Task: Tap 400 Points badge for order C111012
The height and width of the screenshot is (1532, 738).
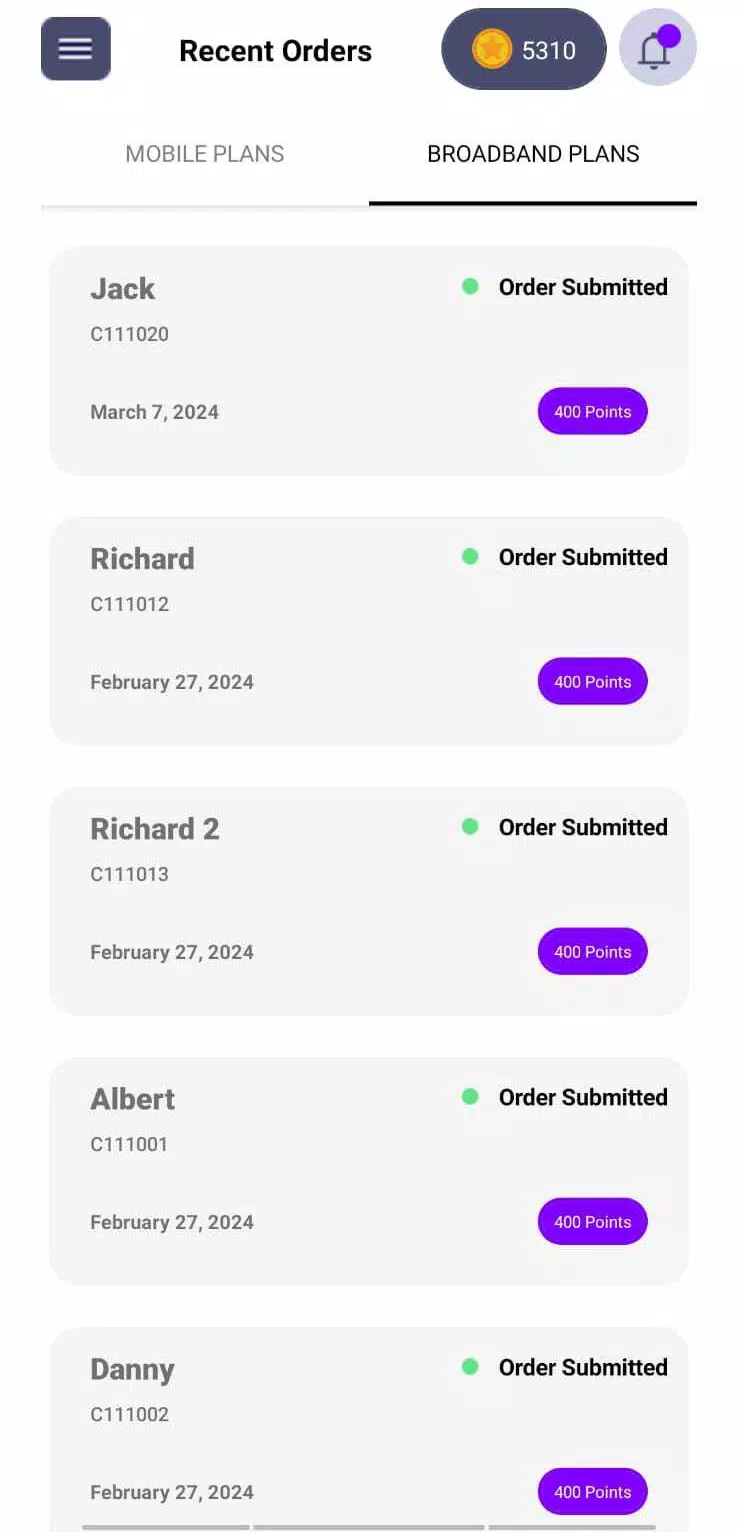Action: 592,682
